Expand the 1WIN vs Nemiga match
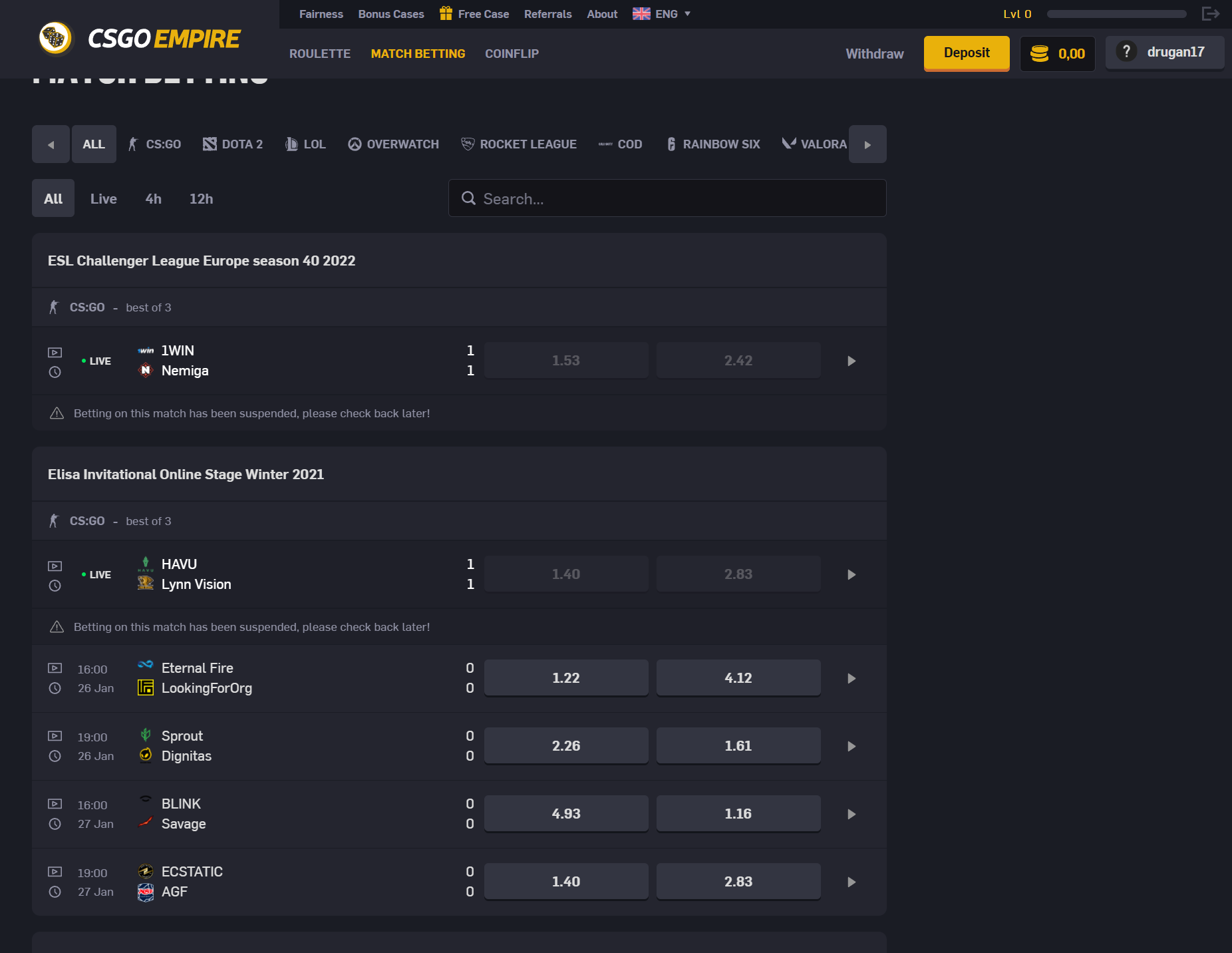Viewport: 1232px width, 953px height. [851, 361]
